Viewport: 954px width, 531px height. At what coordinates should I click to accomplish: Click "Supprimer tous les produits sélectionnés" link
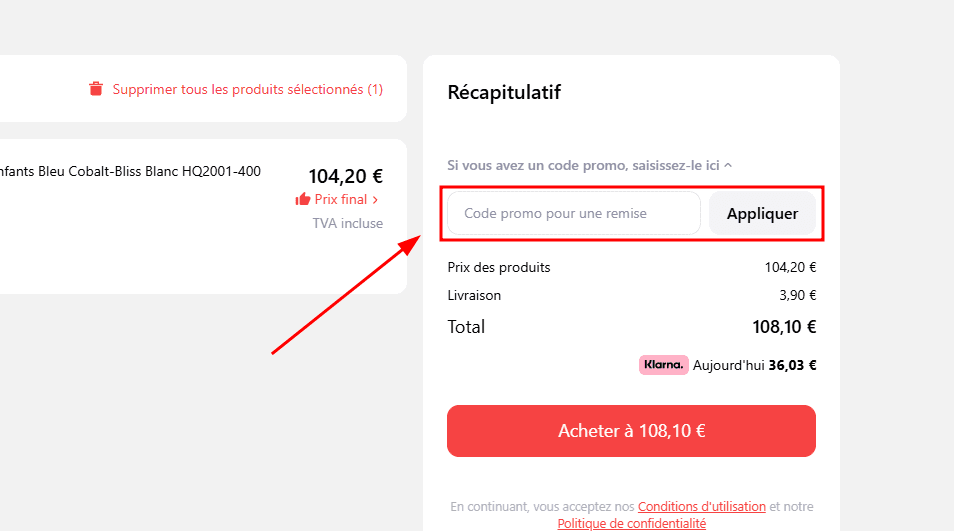(x=247, y=89)
